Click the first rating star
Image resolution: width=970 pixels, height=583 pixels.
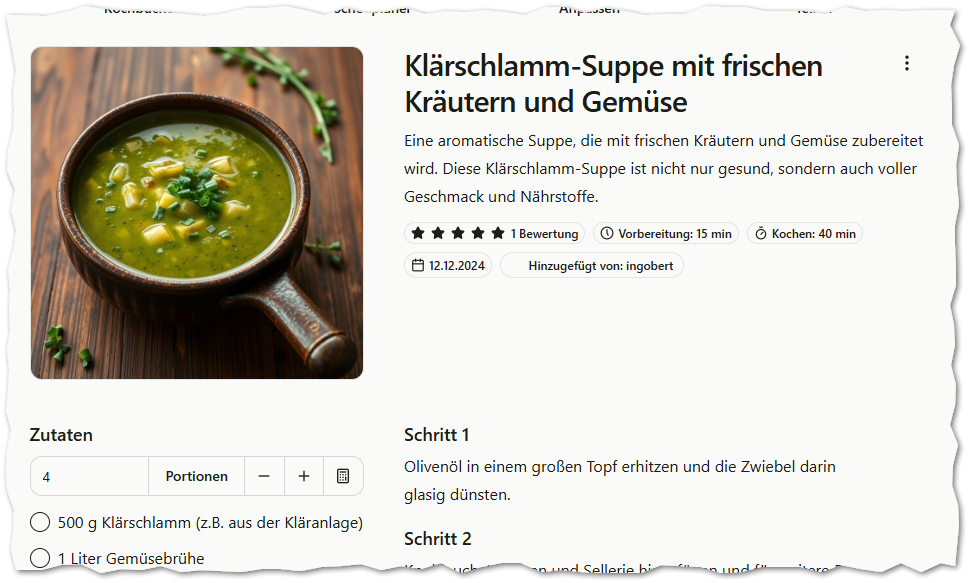418,233
